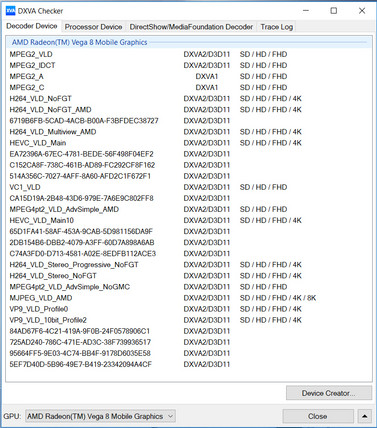The height and width of the screenshot is (428, 377).
Task: Select the MPEG2_IDCT row
Action: 189,65
